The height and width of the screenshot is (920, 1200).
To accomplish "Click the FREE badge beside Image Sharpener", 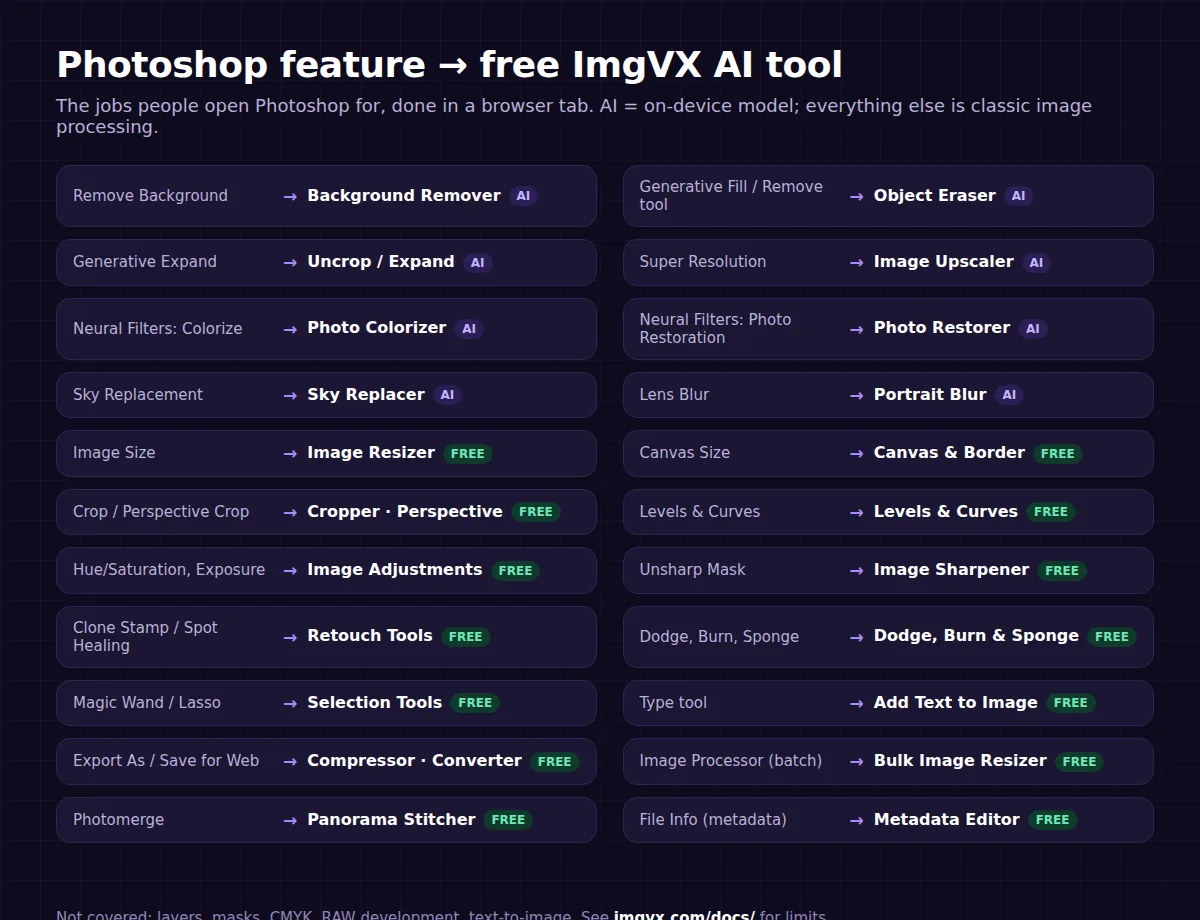I will 1062,571.
